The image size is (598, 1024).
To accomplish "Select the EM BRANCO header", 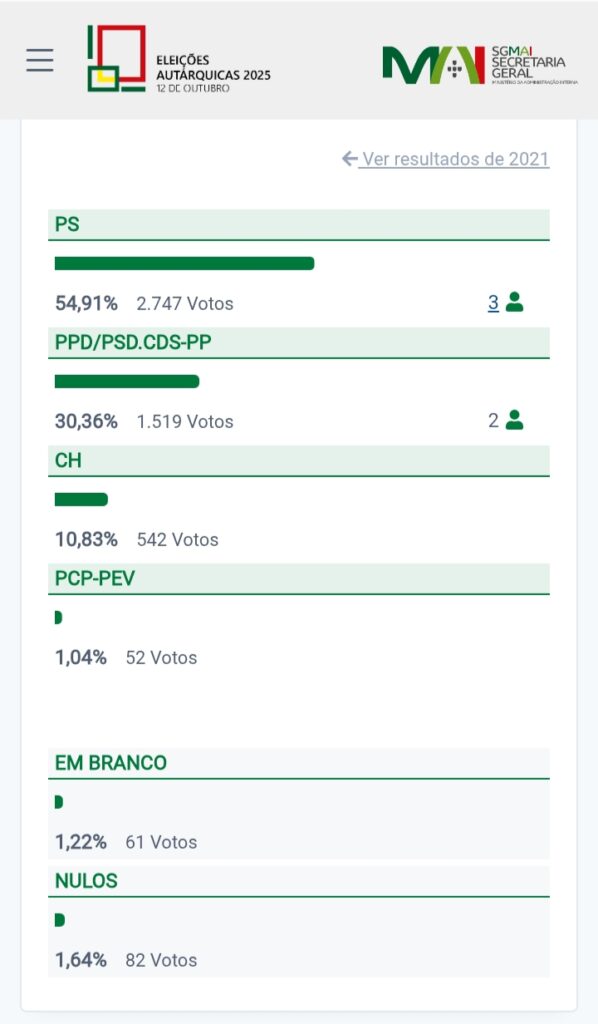I will pyautogui.click(x=298, y=763).
